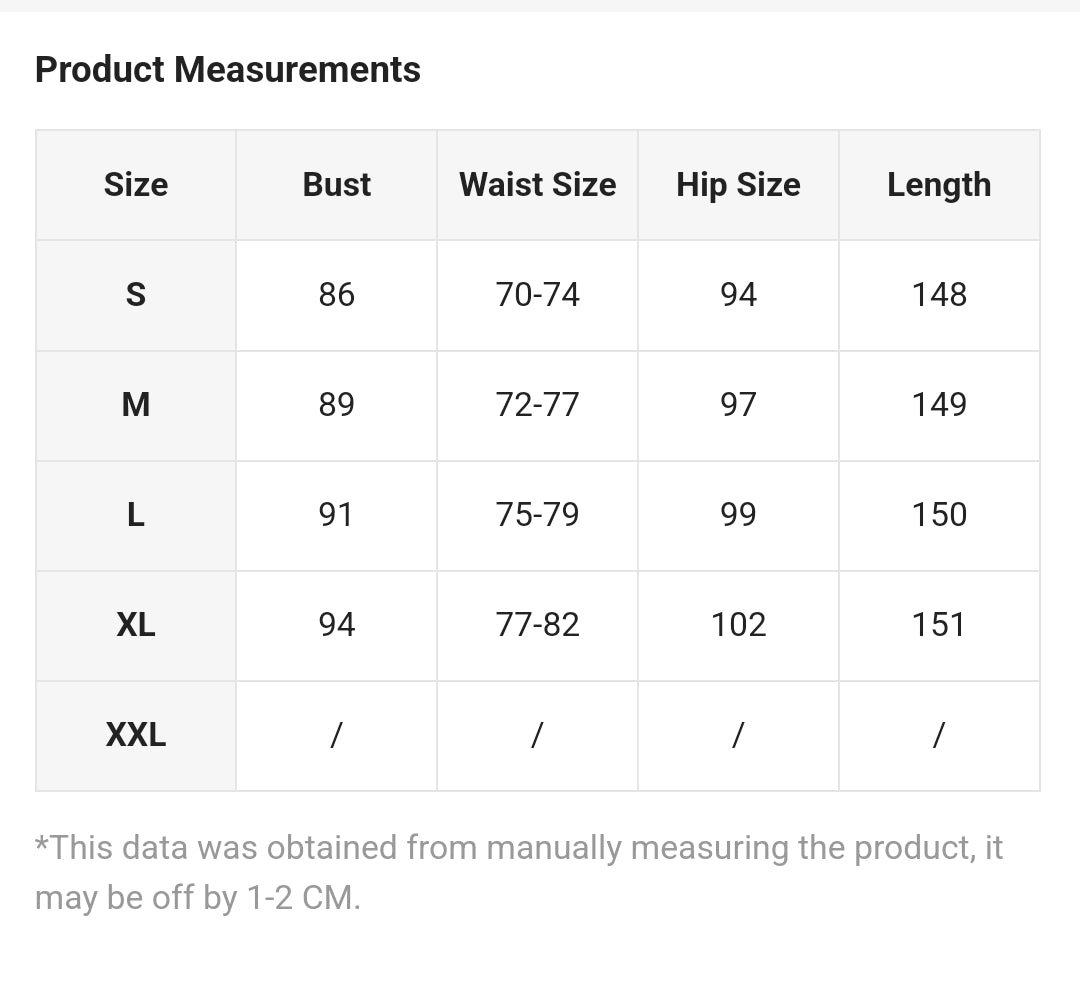1080x987 pixels.
Task: Select the Length column header
Action: [x=939, y=185]
